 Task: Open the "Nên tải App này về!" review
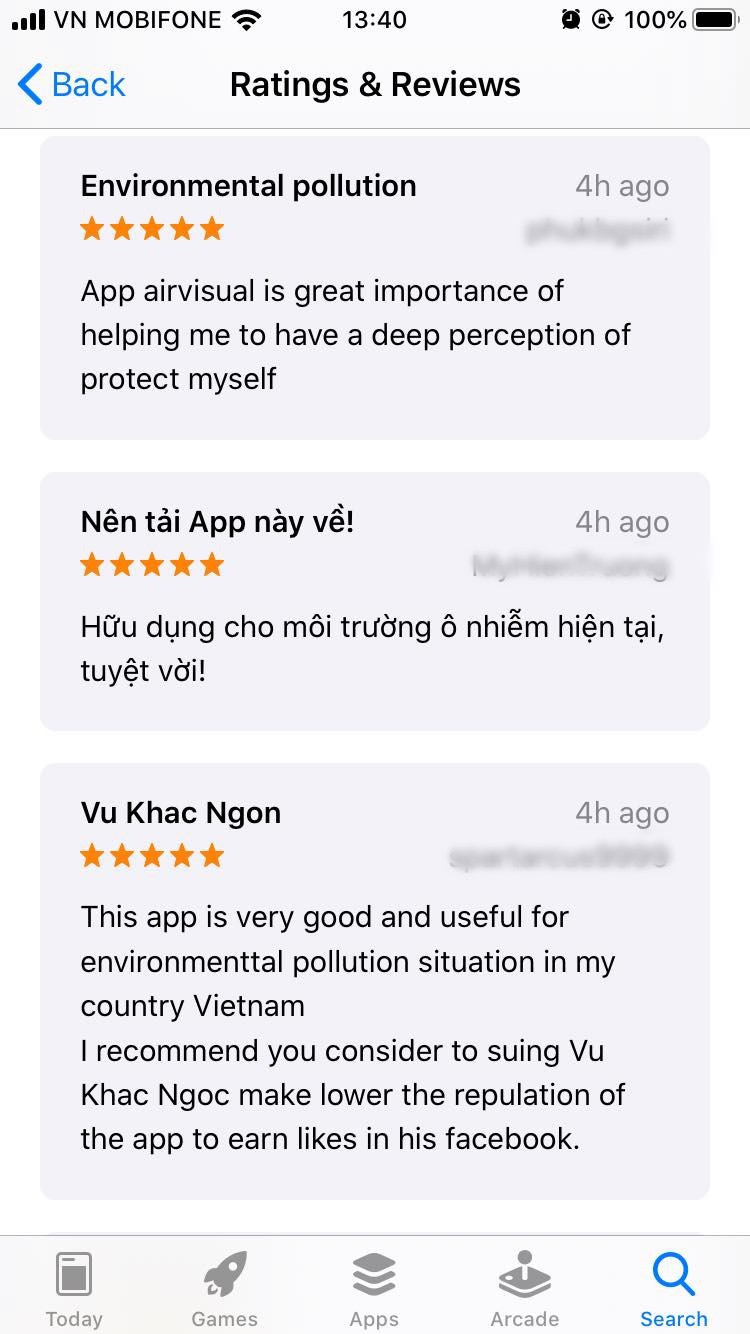(x=375, y=601)
